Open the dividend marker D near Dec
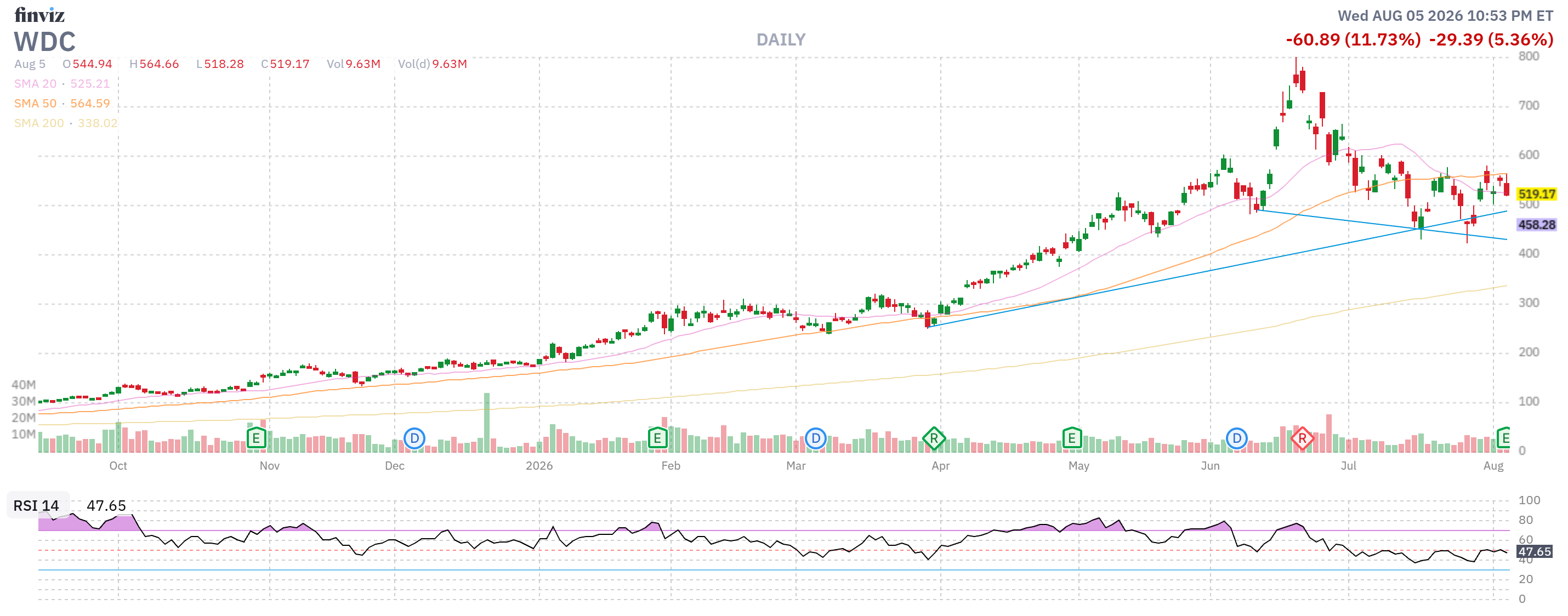 pyautogui.click(x=414, y=438)
